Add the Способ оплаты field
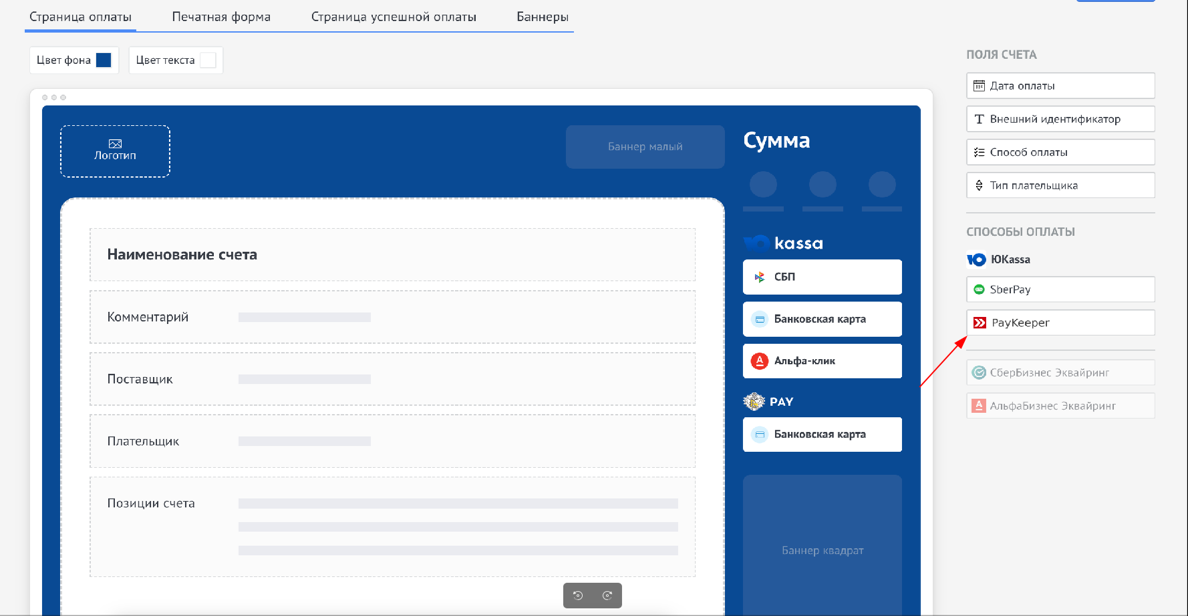This screenshot has width=1188, height=616. [x=1060, y=152]
